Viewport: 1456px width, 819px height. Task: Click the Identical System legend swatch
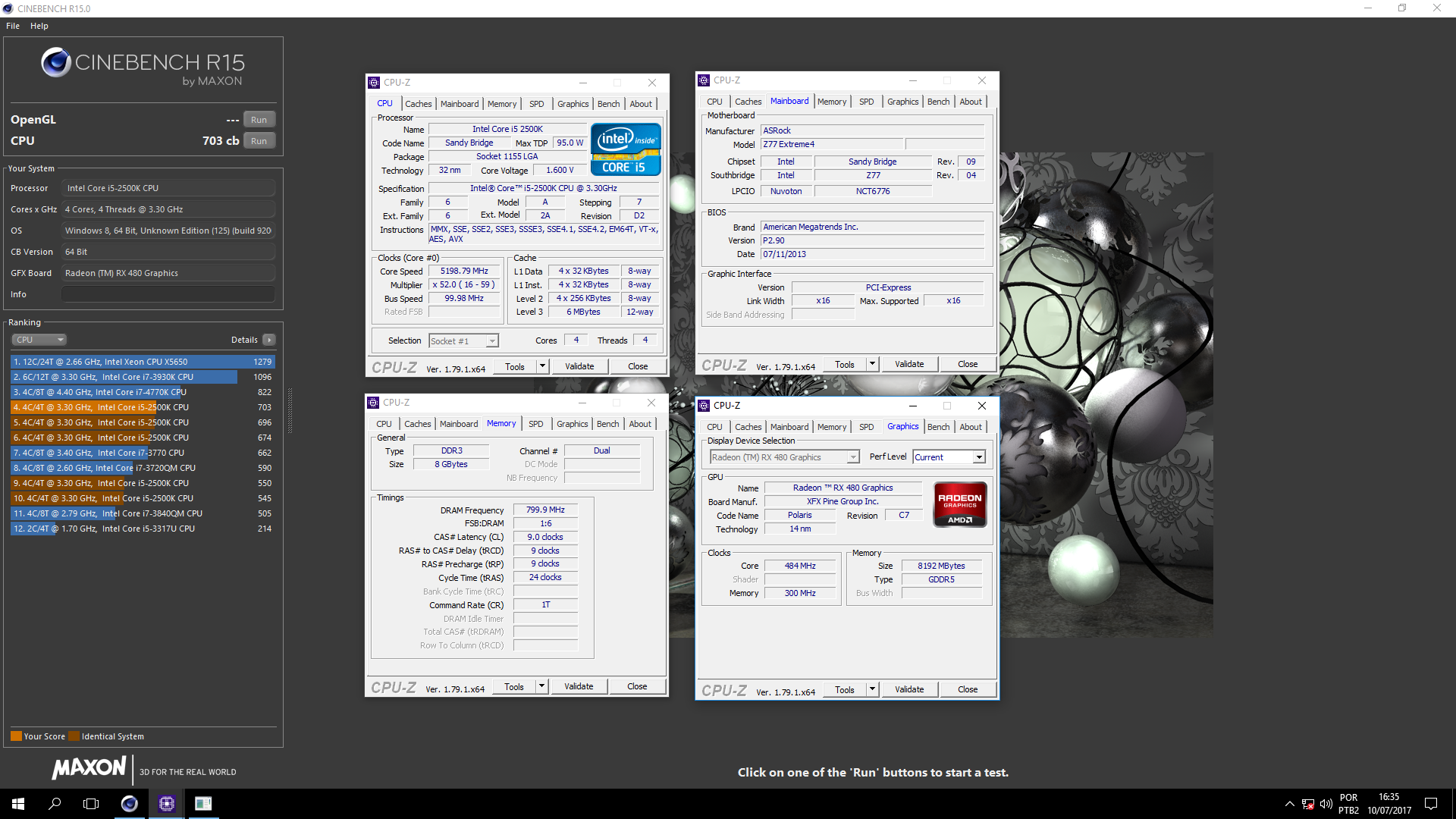(74, 736)
